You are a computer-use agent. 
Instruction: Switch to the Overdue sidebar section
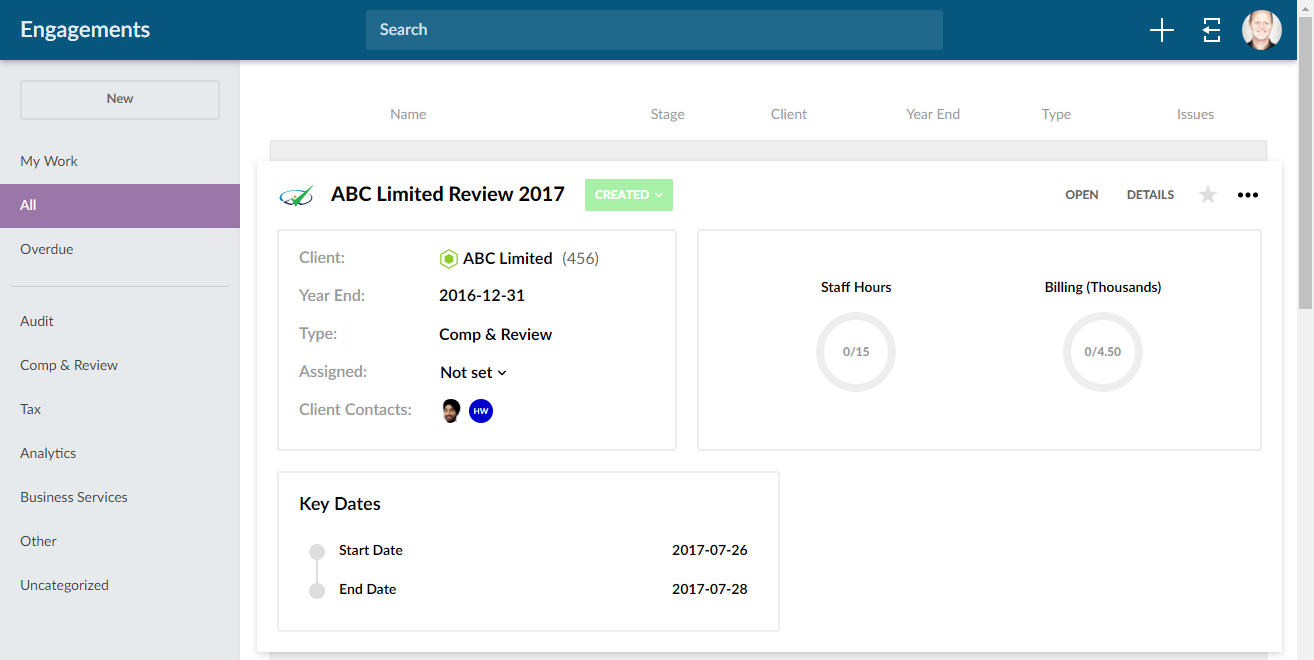46,249
